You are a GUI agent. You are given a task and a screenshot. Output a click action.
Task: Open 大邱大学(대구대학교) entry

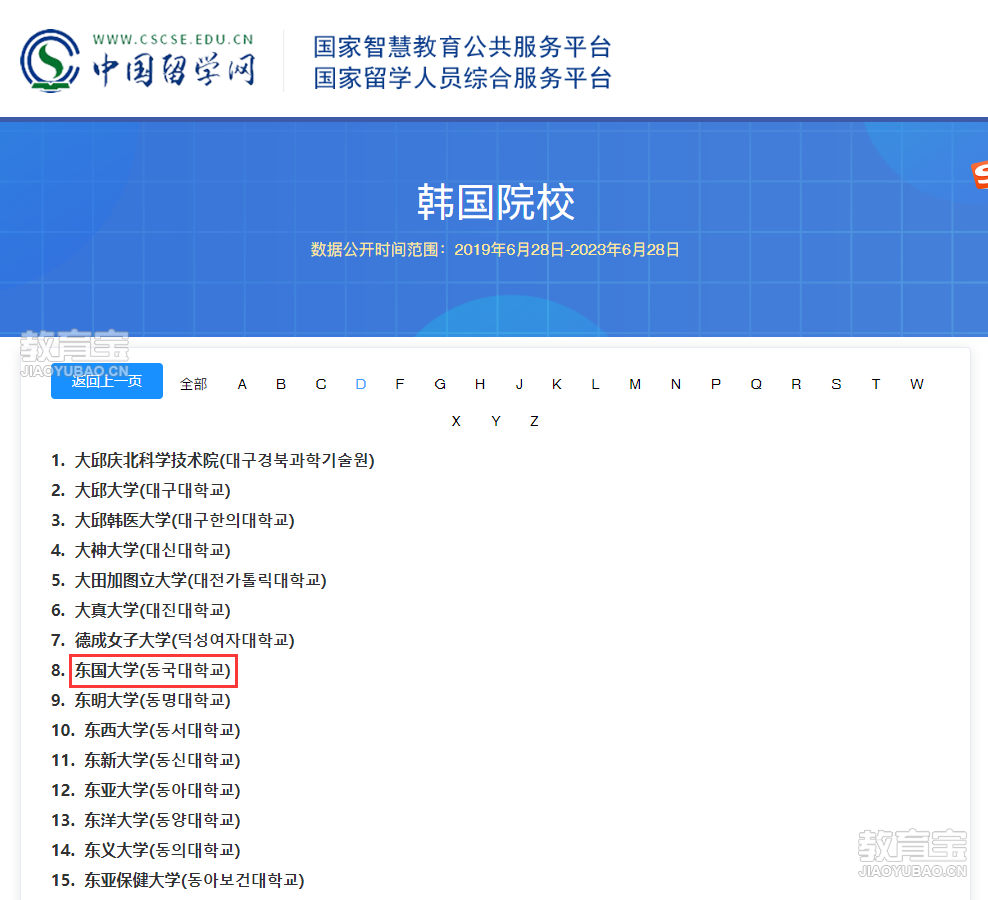click(152, 490)
